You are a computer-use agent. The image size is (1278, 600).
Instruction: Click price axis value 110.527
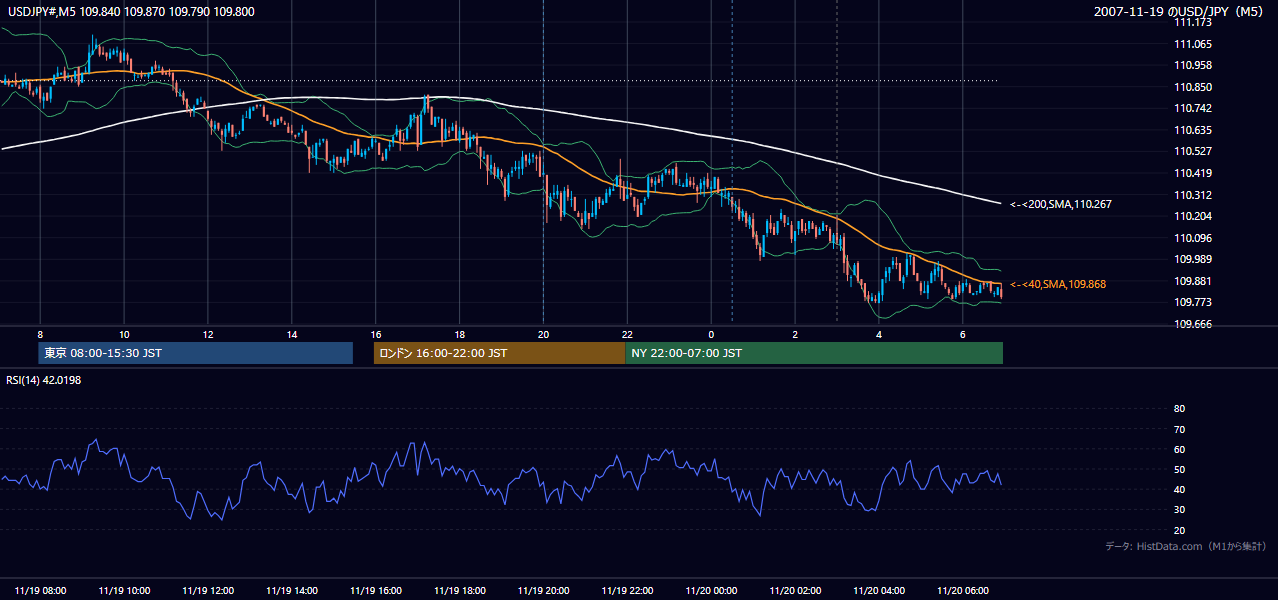[x=1193, y=151]
